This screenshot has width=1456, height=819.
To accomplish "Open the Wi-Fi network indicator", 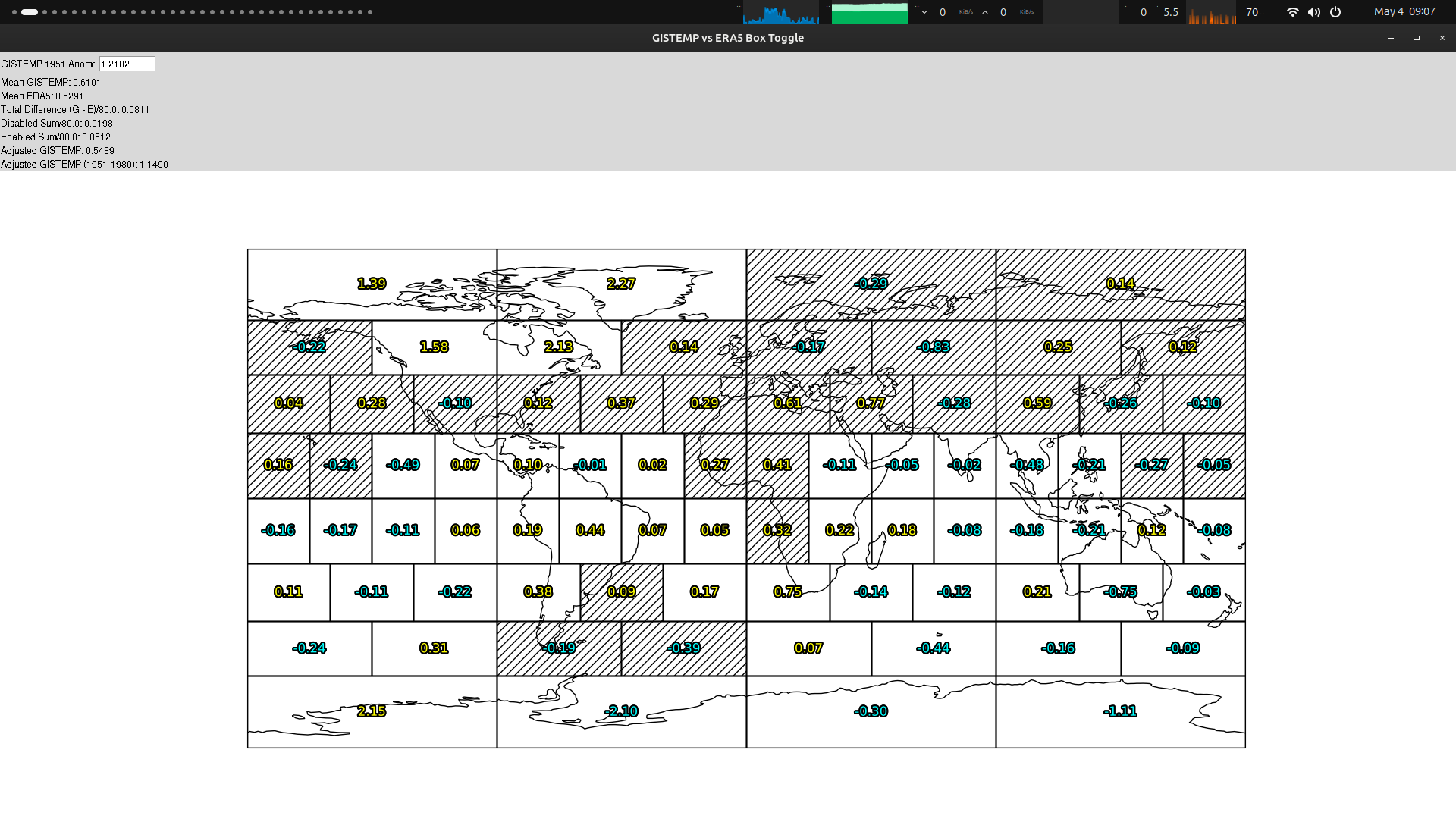I will [1293, 12].
